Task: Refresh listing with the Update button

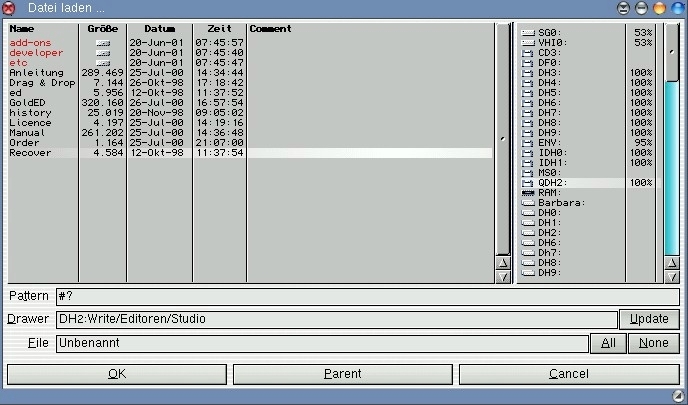Action: pos(649,319)
